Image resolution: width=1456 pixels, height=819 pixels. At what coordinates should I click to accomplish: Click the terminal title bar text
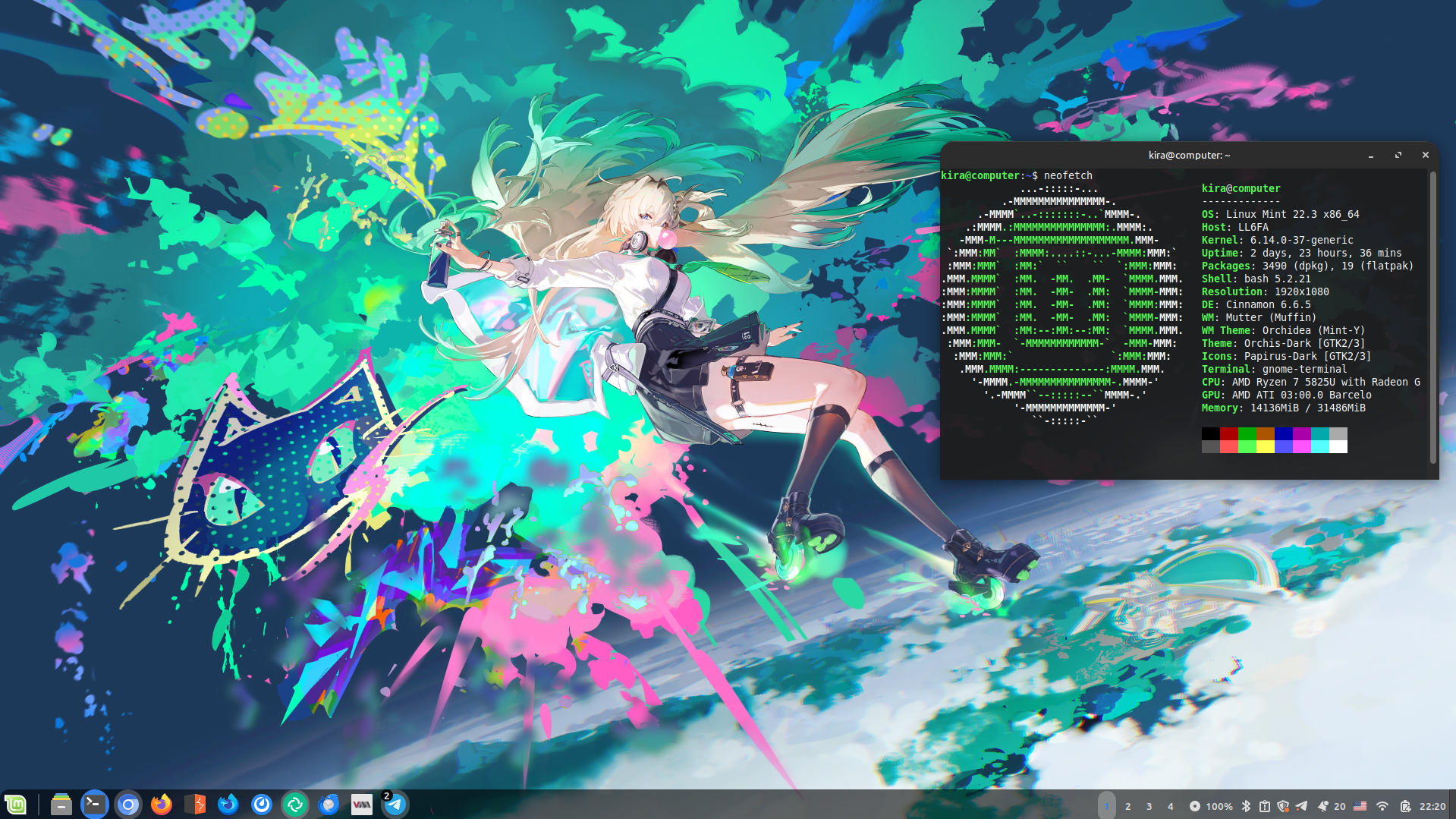coord(1189,156)
